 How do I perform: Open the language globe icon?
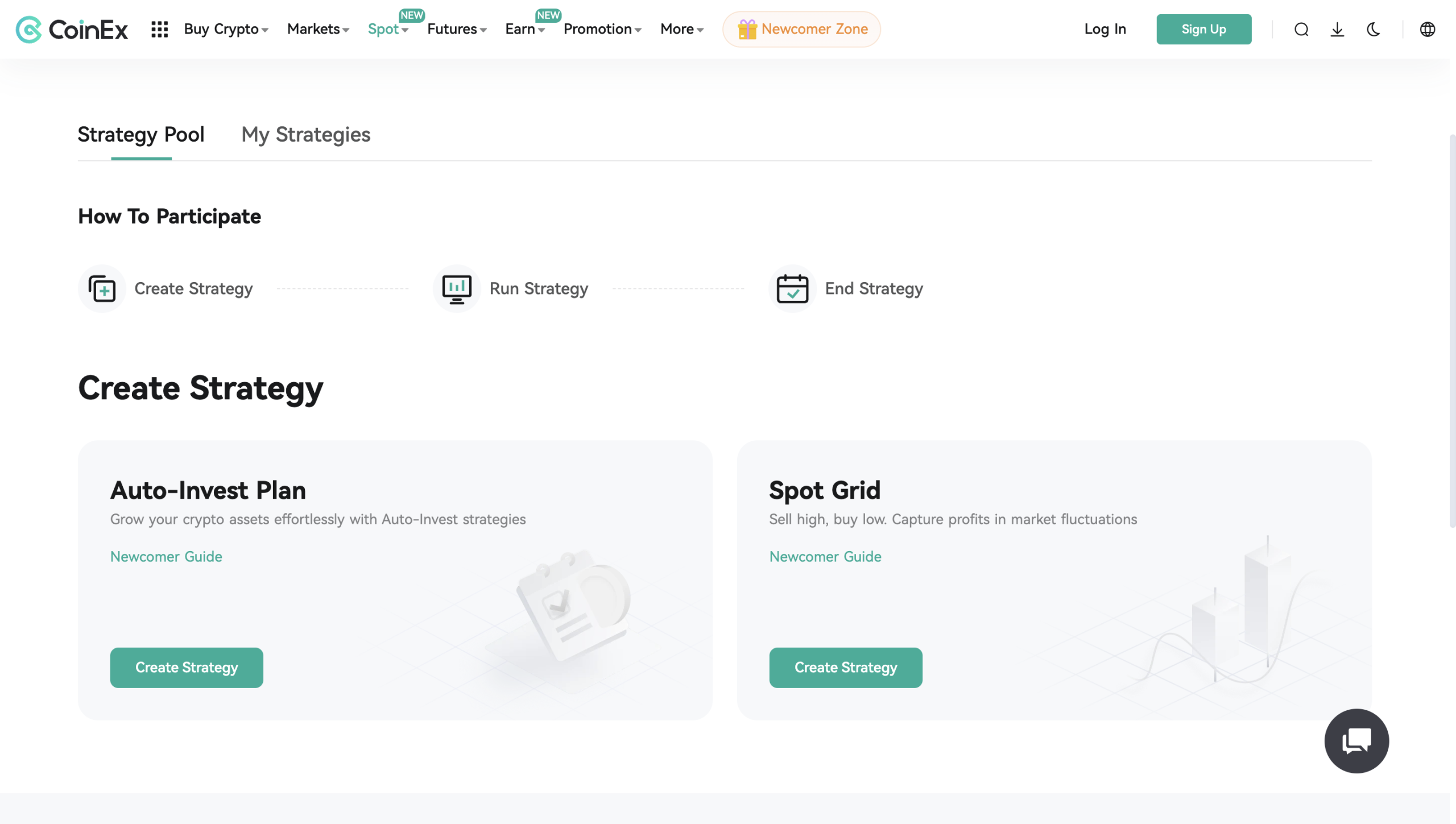coord(1428,30)
